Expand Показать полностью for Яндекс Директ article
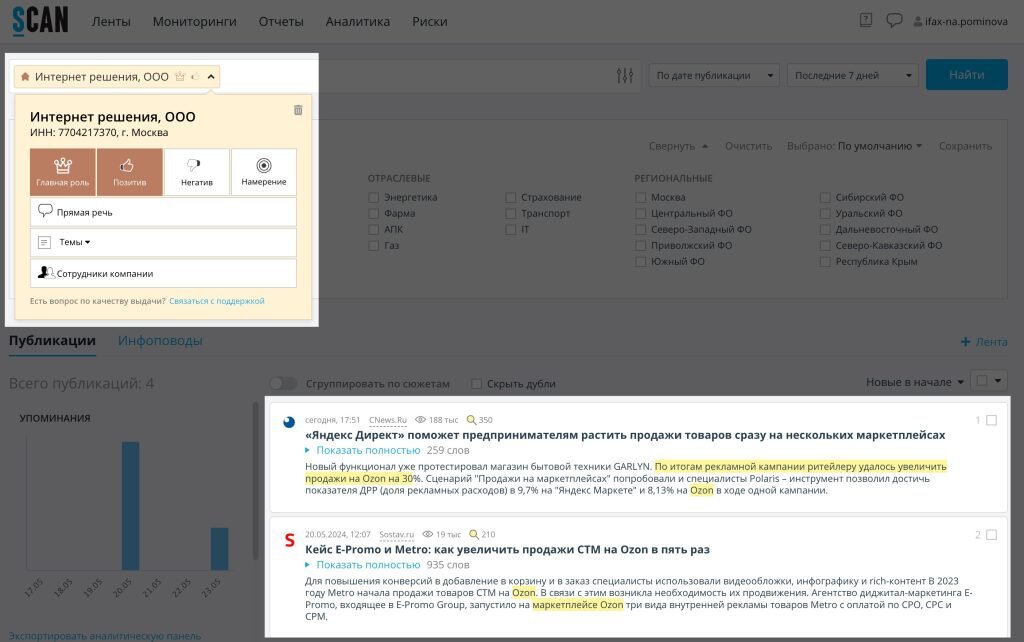Viewport: 1024px width, 642px height. click(x=368, y=450)
